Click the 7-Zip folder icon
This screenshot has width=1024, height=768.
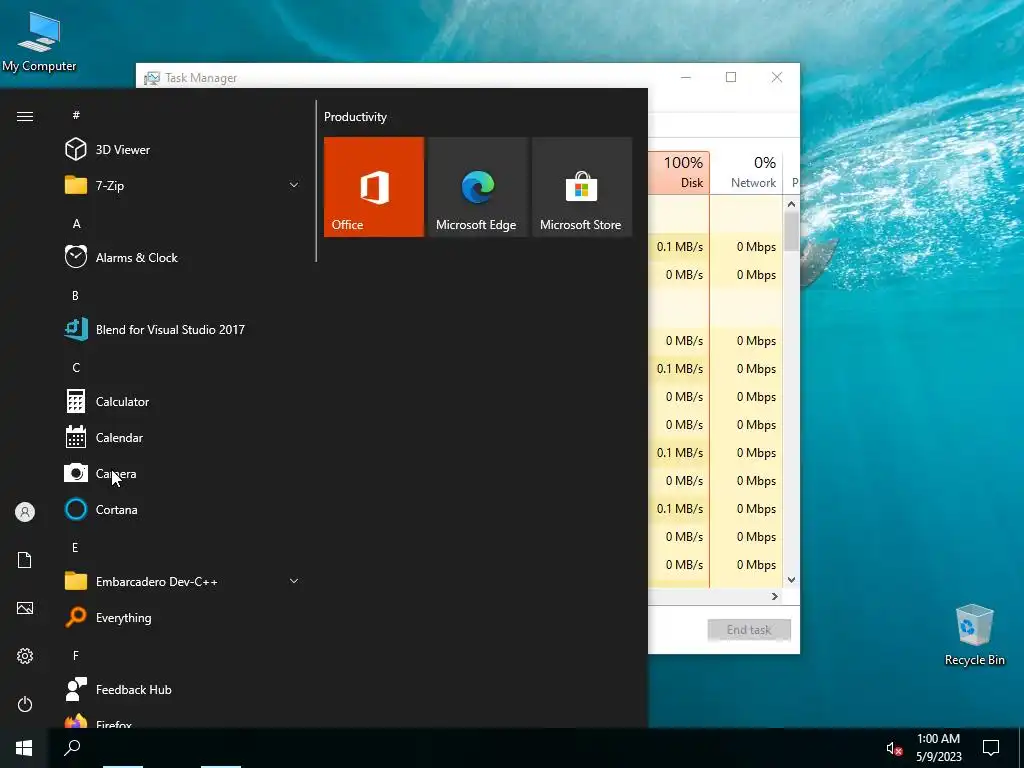pos(76,185)
